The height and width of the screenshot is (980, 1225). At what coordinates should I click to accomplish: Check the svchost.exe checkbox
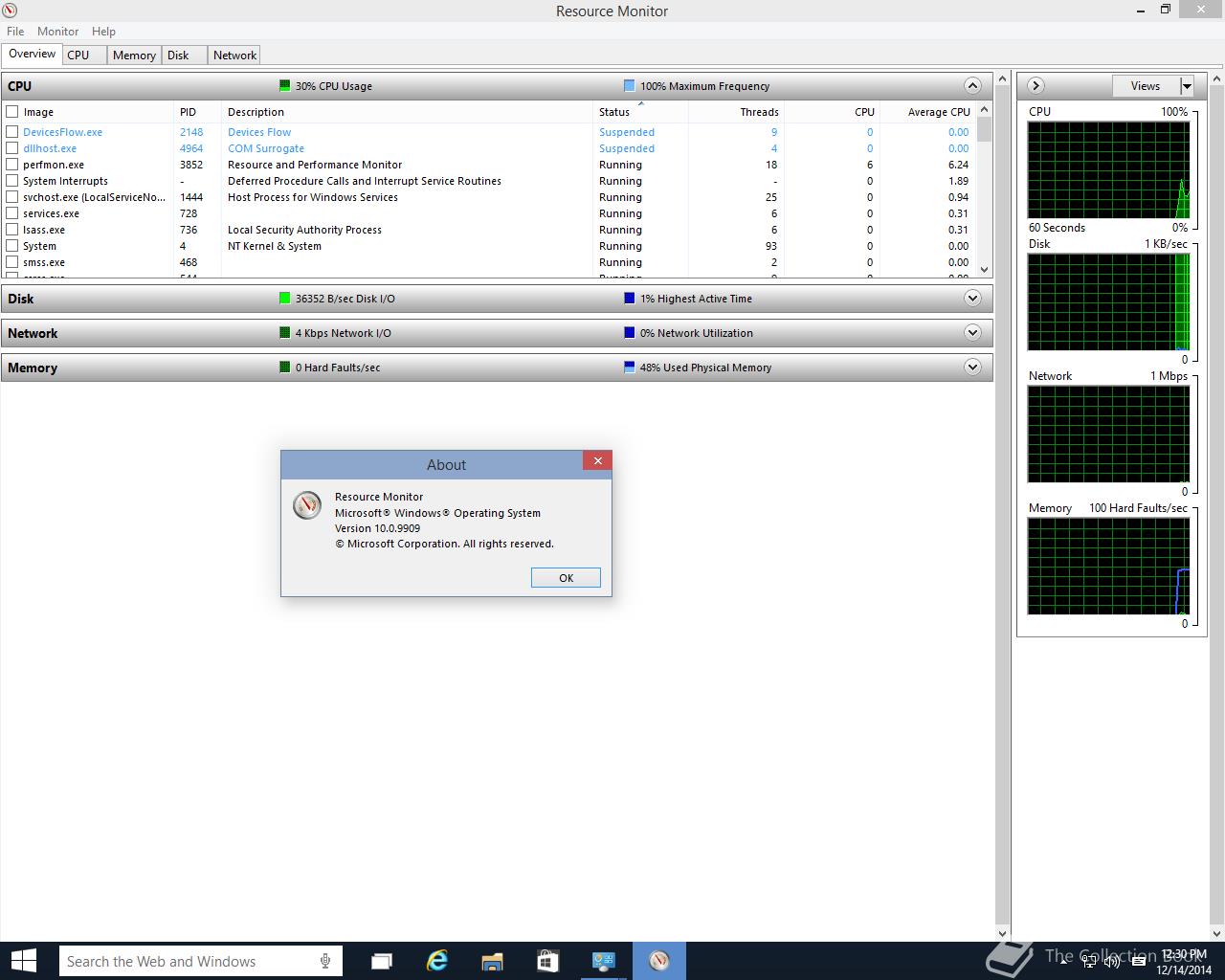pyautogui.click(x=12, y=197)
